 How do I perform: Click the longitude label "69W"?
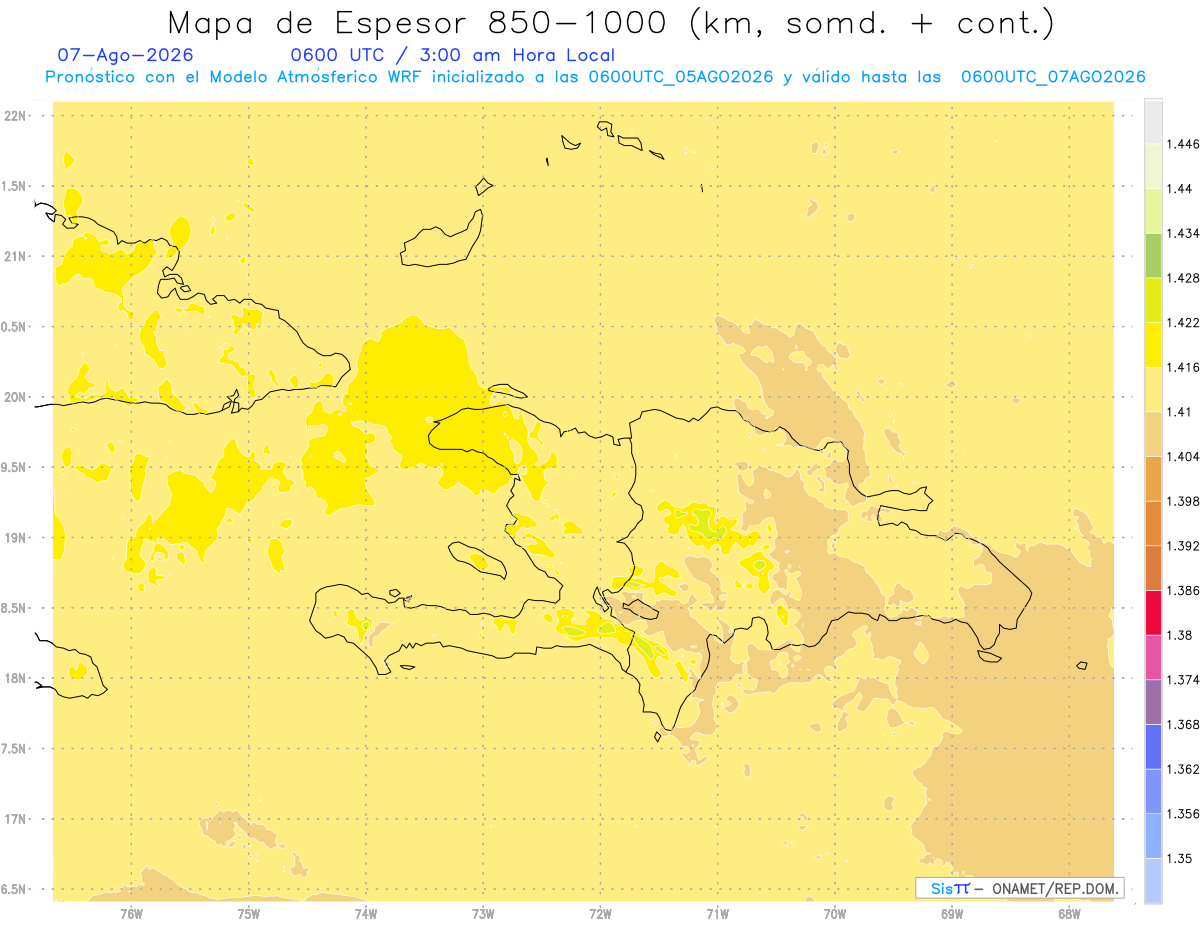(952, 914)
